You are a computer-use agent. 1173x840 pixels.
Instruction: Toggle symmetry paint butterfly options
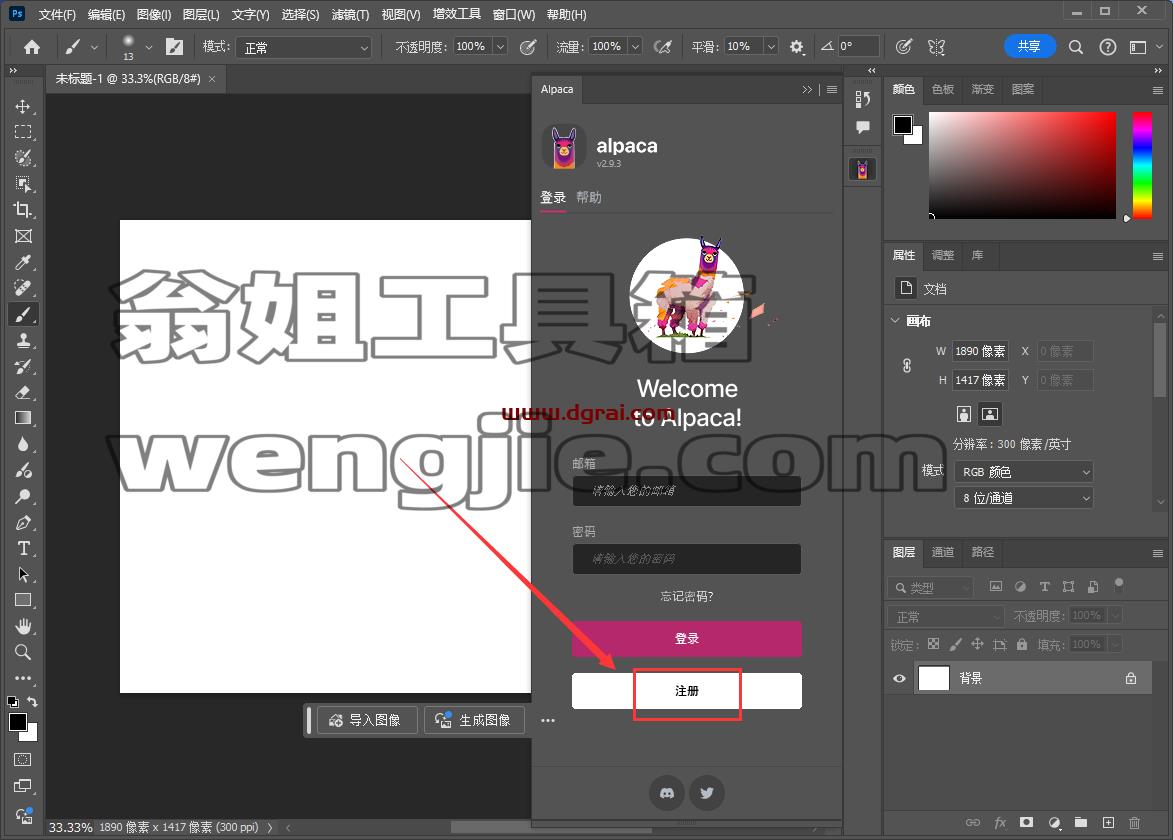(x=936, y=47)
